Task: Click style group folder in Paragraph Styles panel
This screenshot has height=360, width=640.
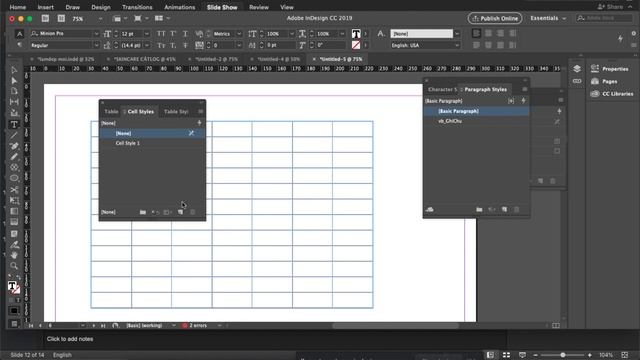Action: pos(479,209)
